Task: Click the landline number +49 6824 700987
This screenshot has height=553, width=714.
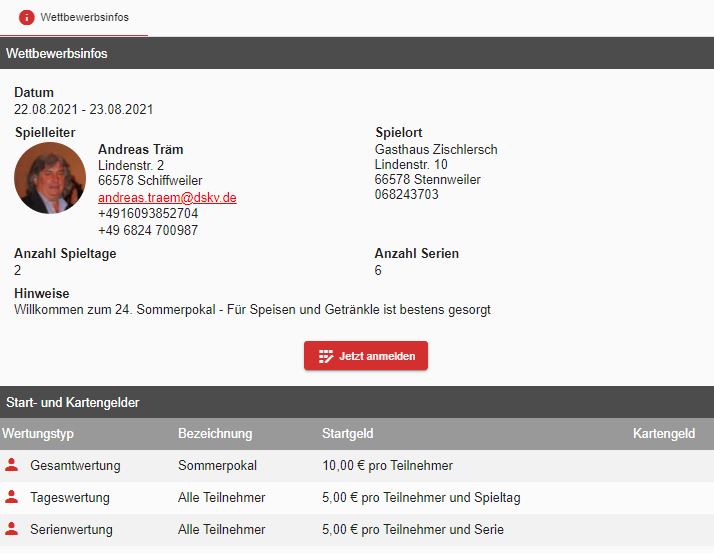Action: tap(148, 230)
